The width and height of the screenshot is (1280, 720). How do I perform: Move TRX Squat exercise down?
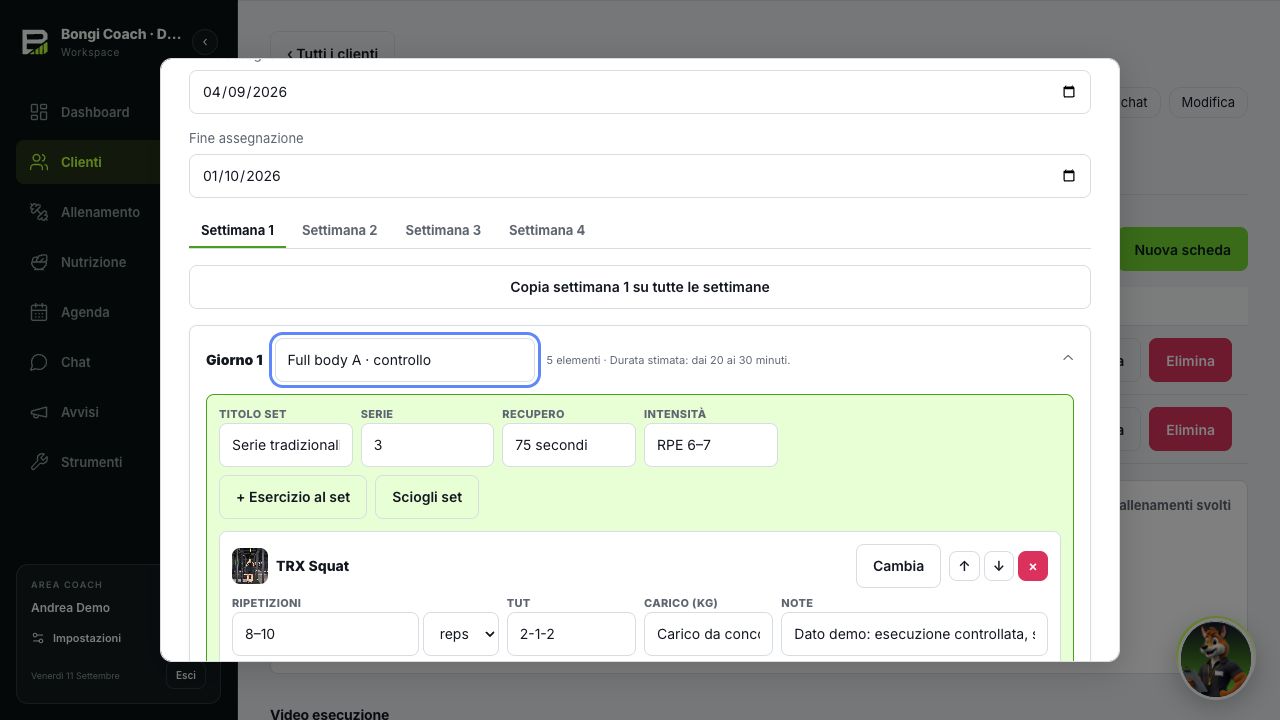(999, 566)
